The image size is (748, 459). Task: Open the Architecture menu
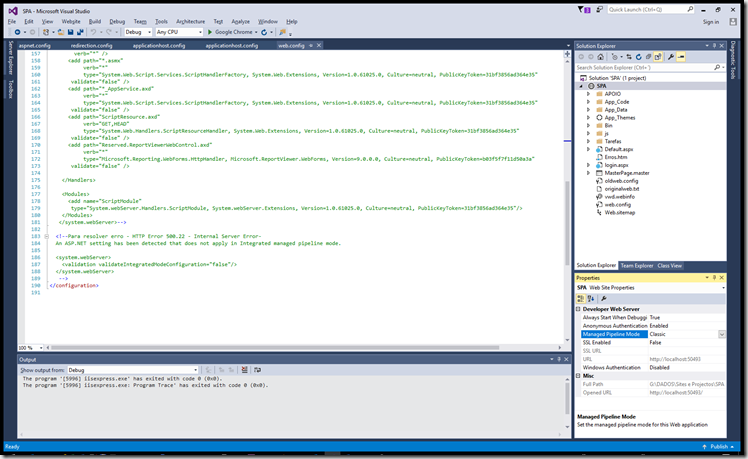pyautogui.click(x=190, y=21)
